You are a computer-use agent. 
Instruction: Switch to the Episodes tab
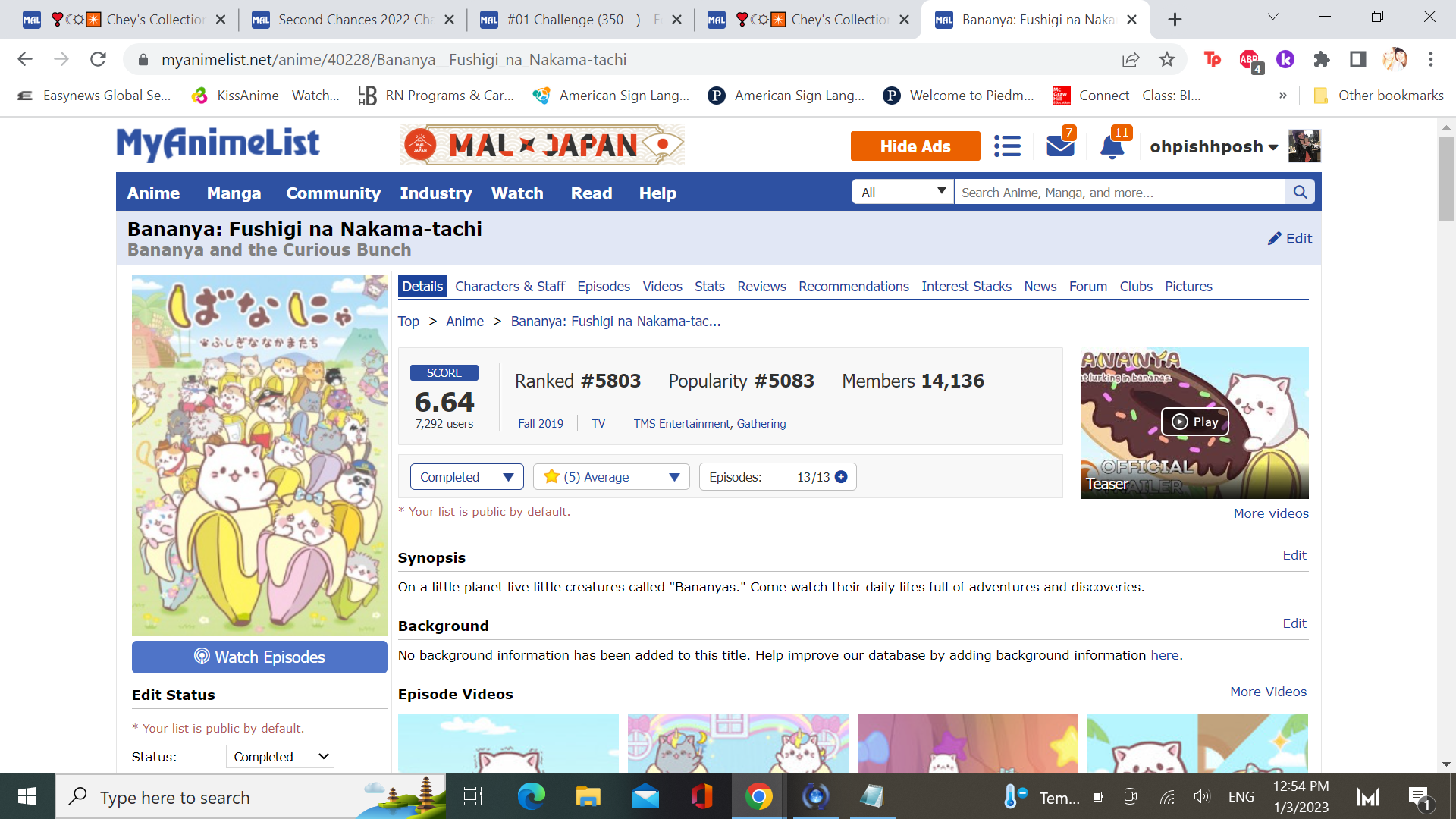tap(604, 286)
